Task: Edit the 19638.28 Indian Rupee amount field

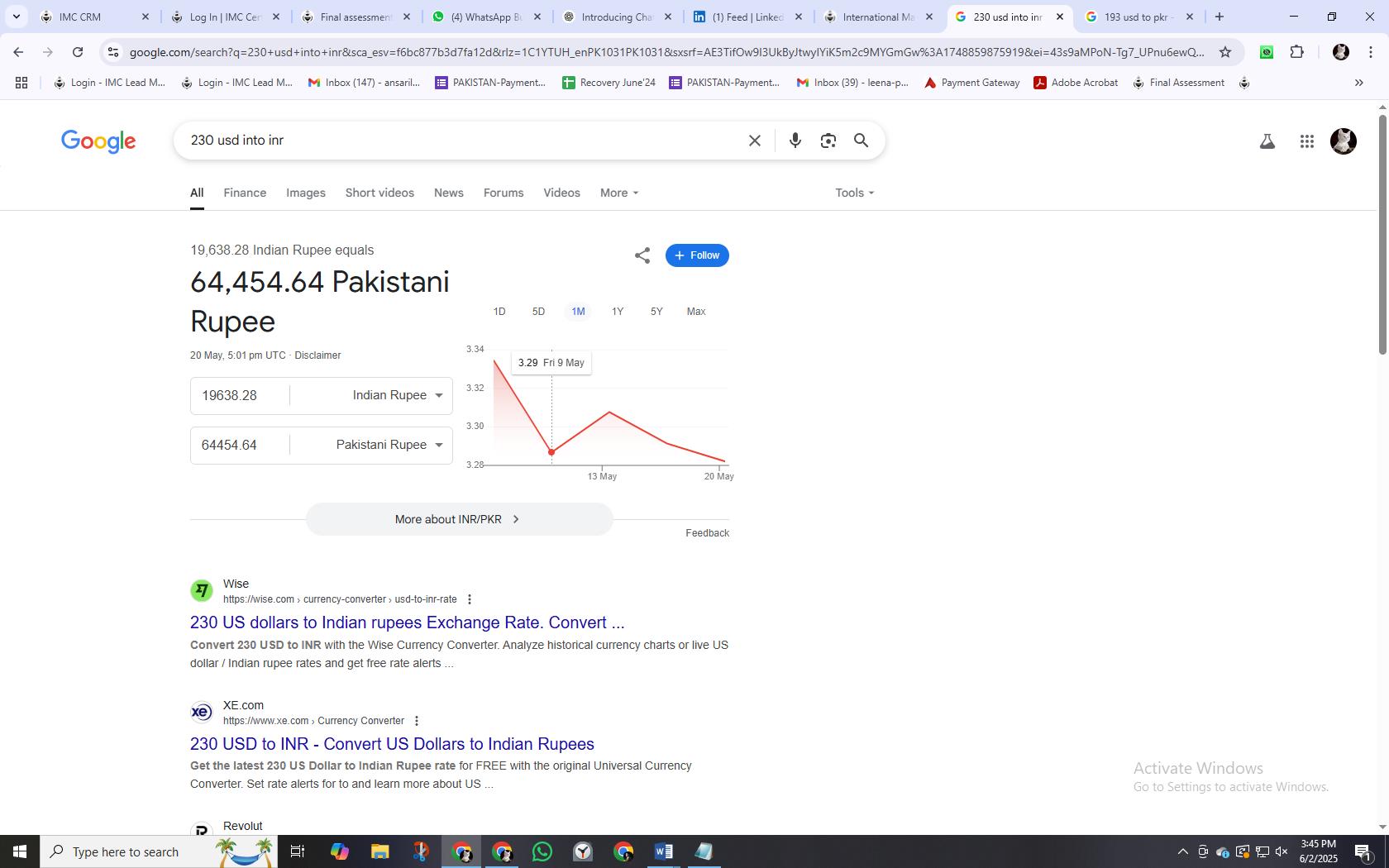Action: tap(240, 395)
